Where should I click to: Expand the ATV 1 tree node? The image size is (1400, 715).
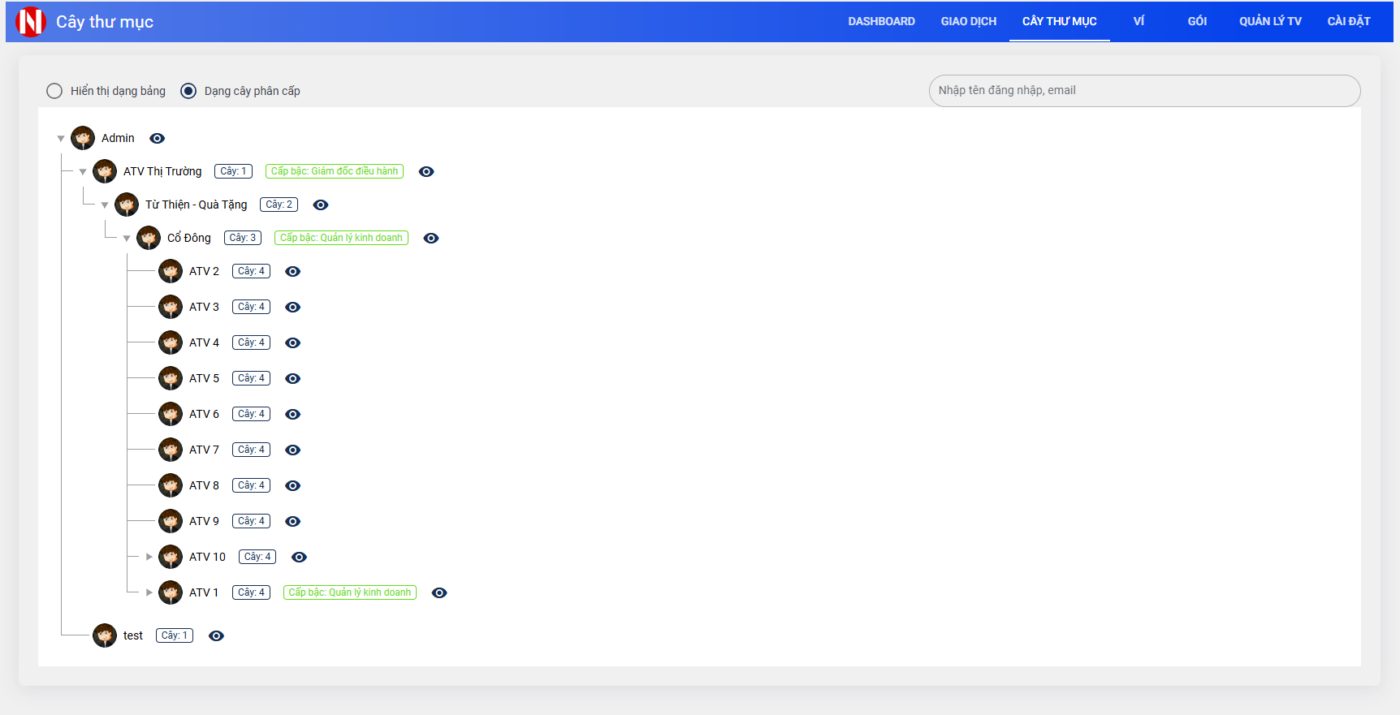[x=149, y=593]
